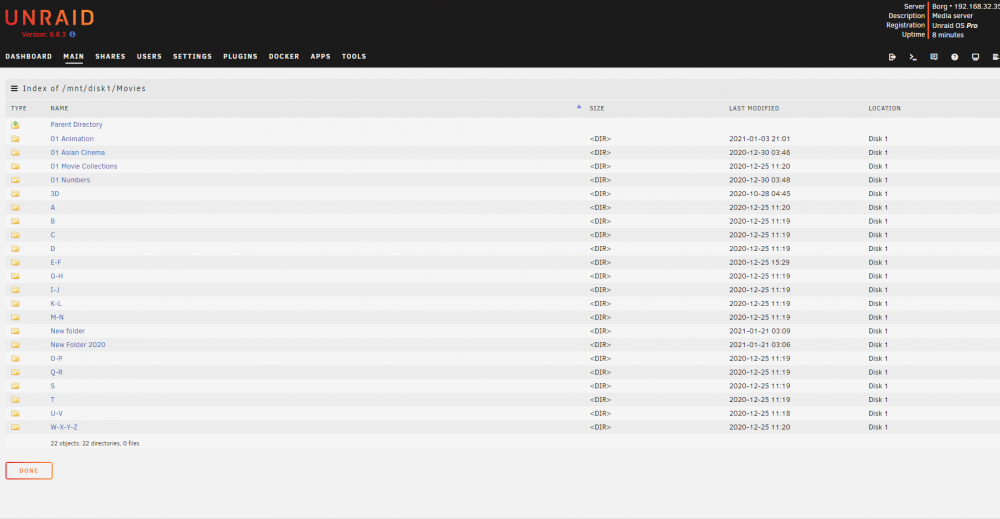This screenshot has width=1000, height=519.
Task: Open the terminal icon in header
Action: pos(913,57)
